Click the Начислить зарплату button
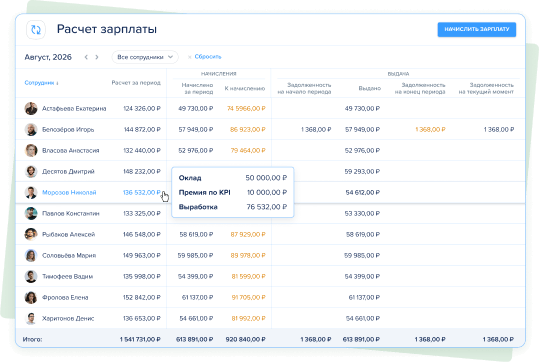The width and height of the screenshot is (540, 362). coord(477,29)
